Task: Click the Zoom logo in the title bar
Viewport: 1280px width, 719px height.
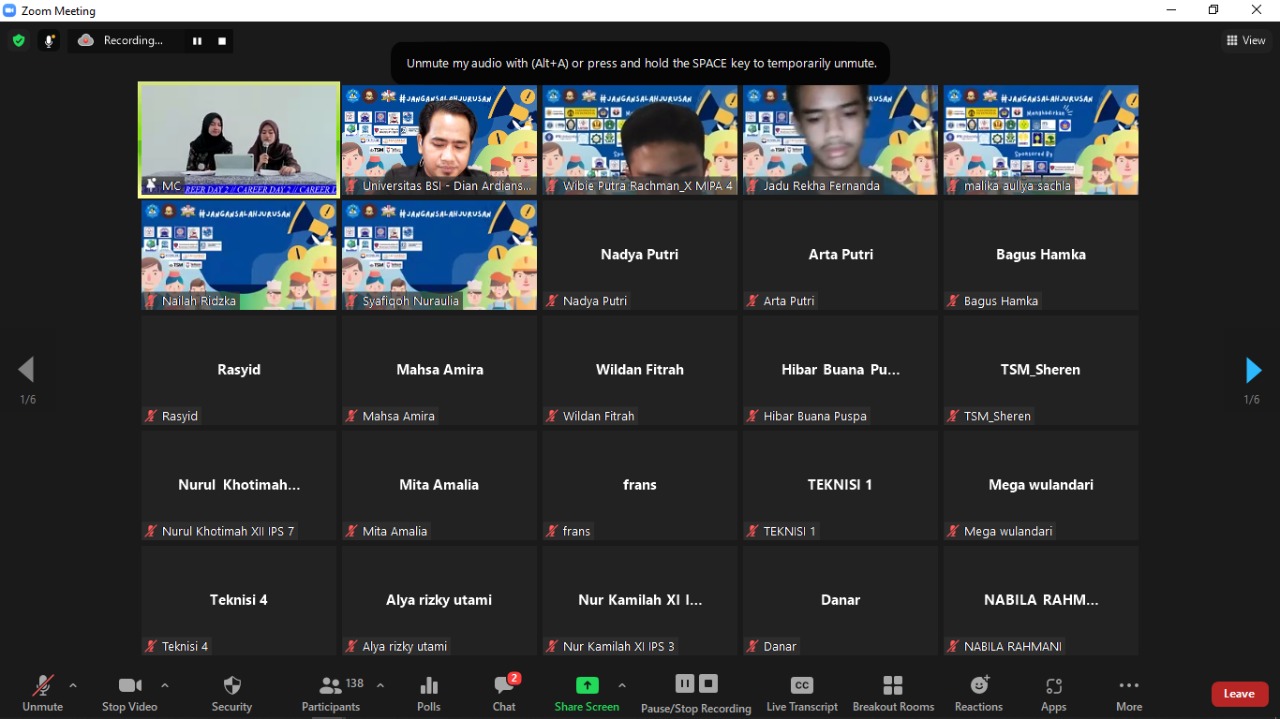Action: coord(10,11)
